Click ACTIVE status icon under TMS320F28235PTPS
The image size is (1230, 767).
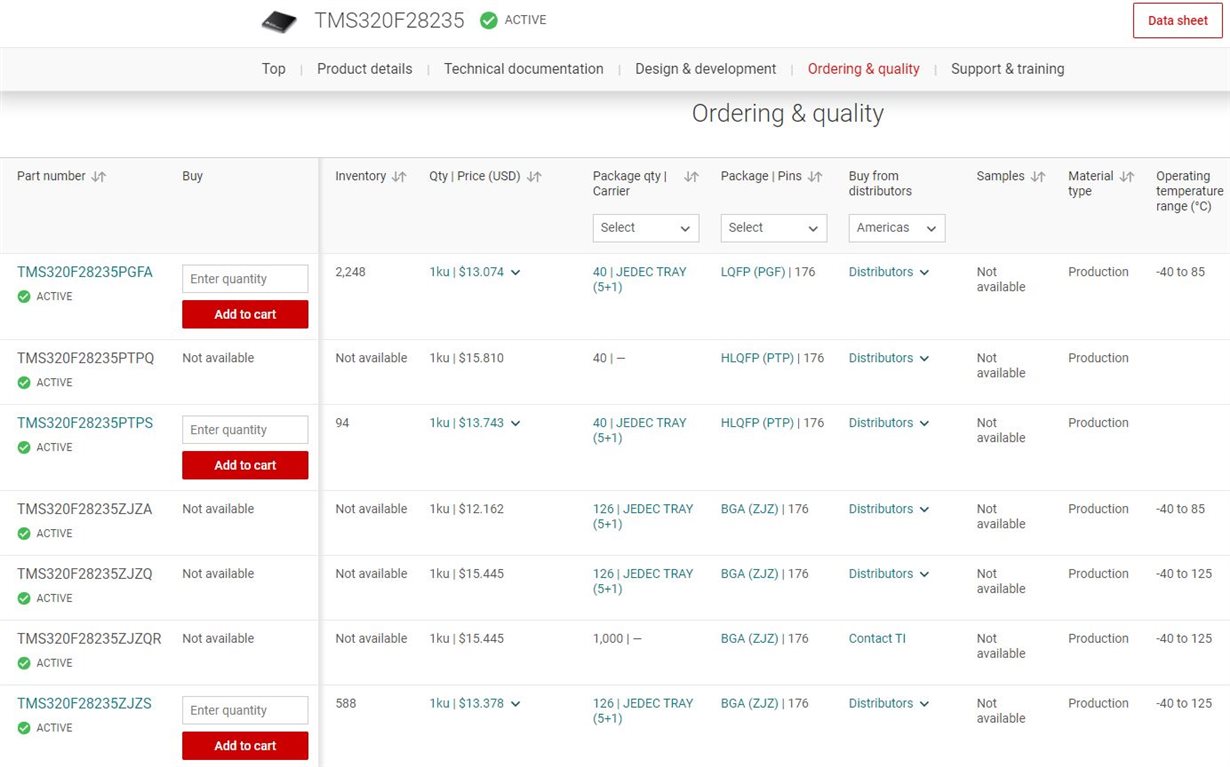click(24, 447)
